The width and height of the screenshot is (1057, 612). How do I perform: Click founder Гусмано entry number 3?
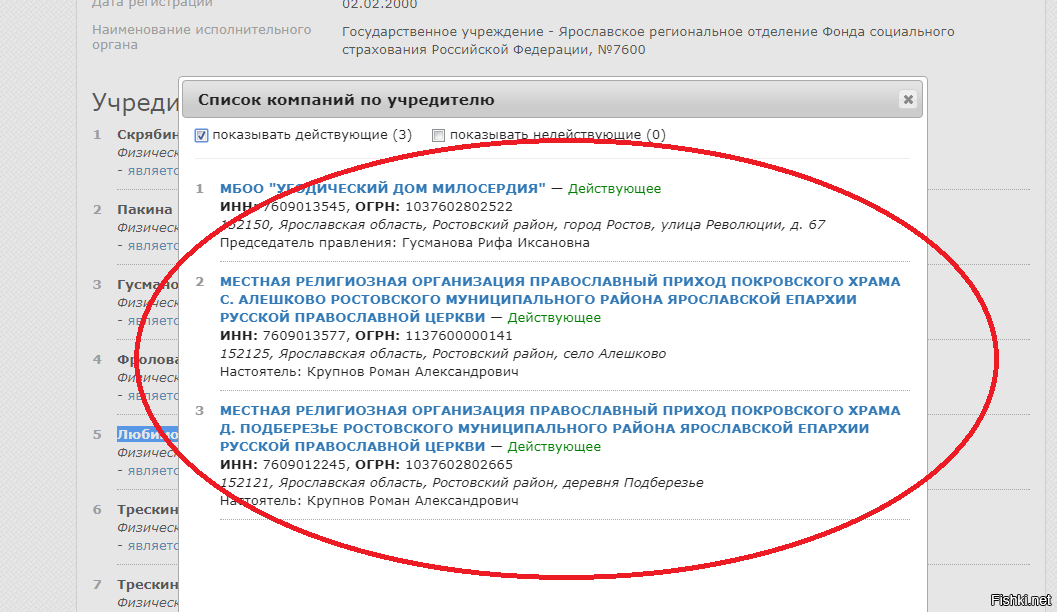click(x=148, y=285)
